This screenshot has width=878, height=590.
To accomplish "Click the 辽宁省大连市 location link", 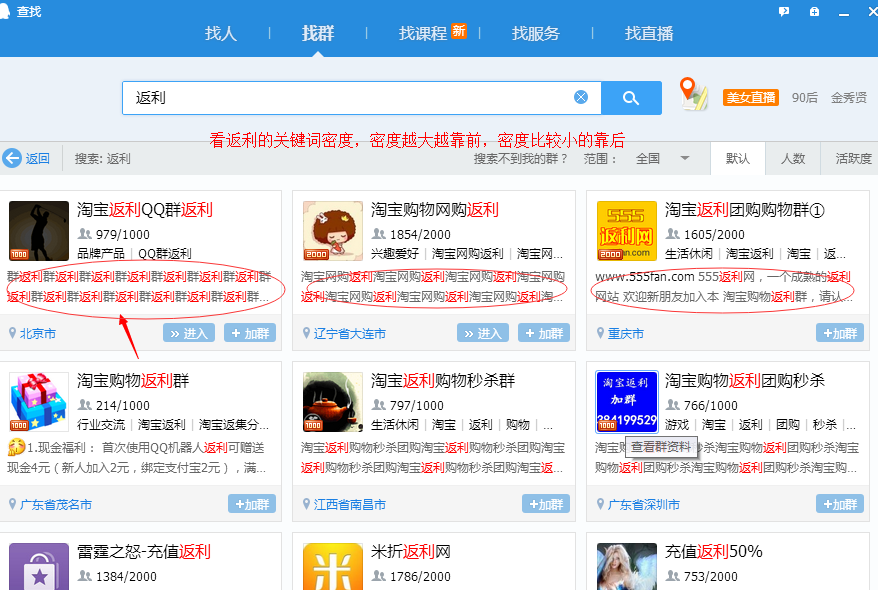I will tap(349, 334).
